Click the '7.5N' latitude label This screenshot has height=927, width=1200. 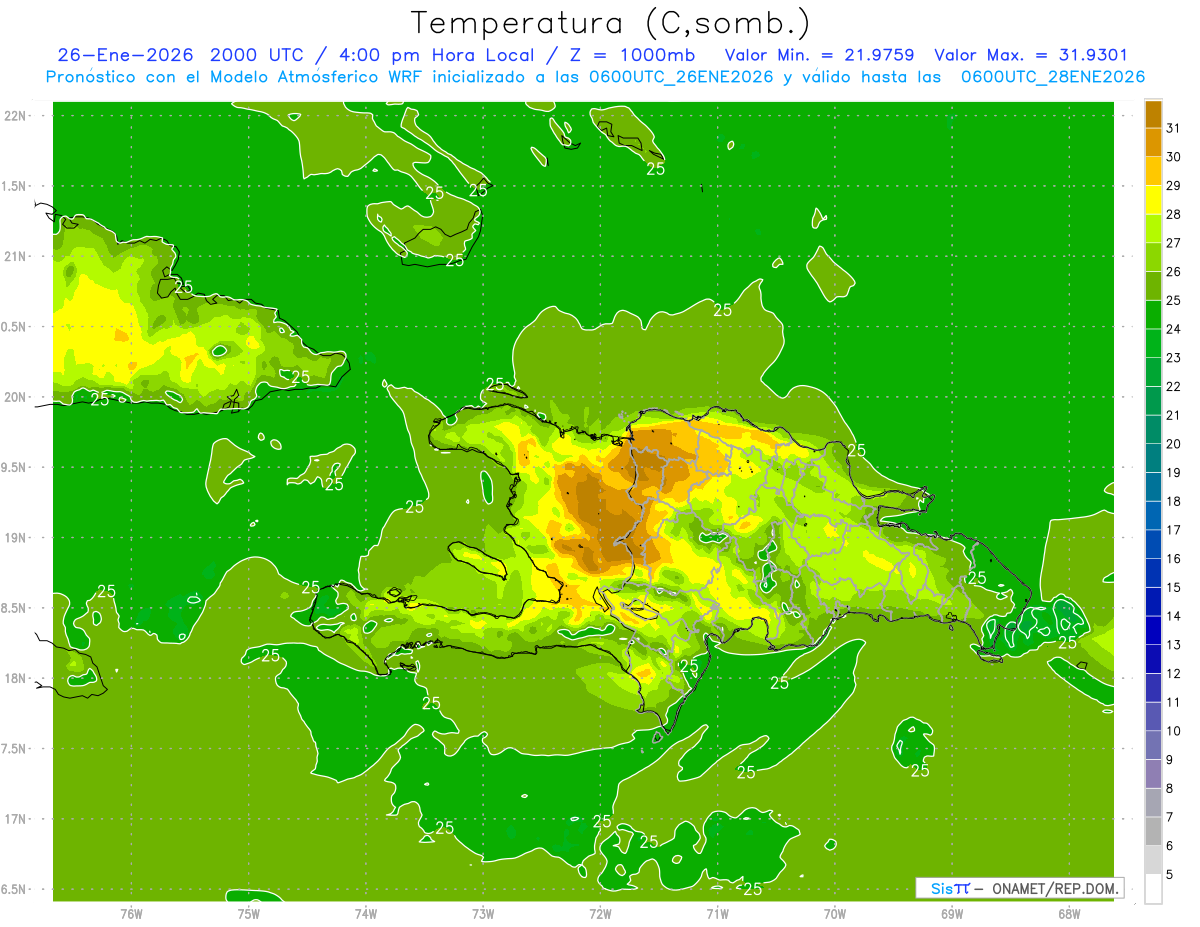[x=14, y=749]
